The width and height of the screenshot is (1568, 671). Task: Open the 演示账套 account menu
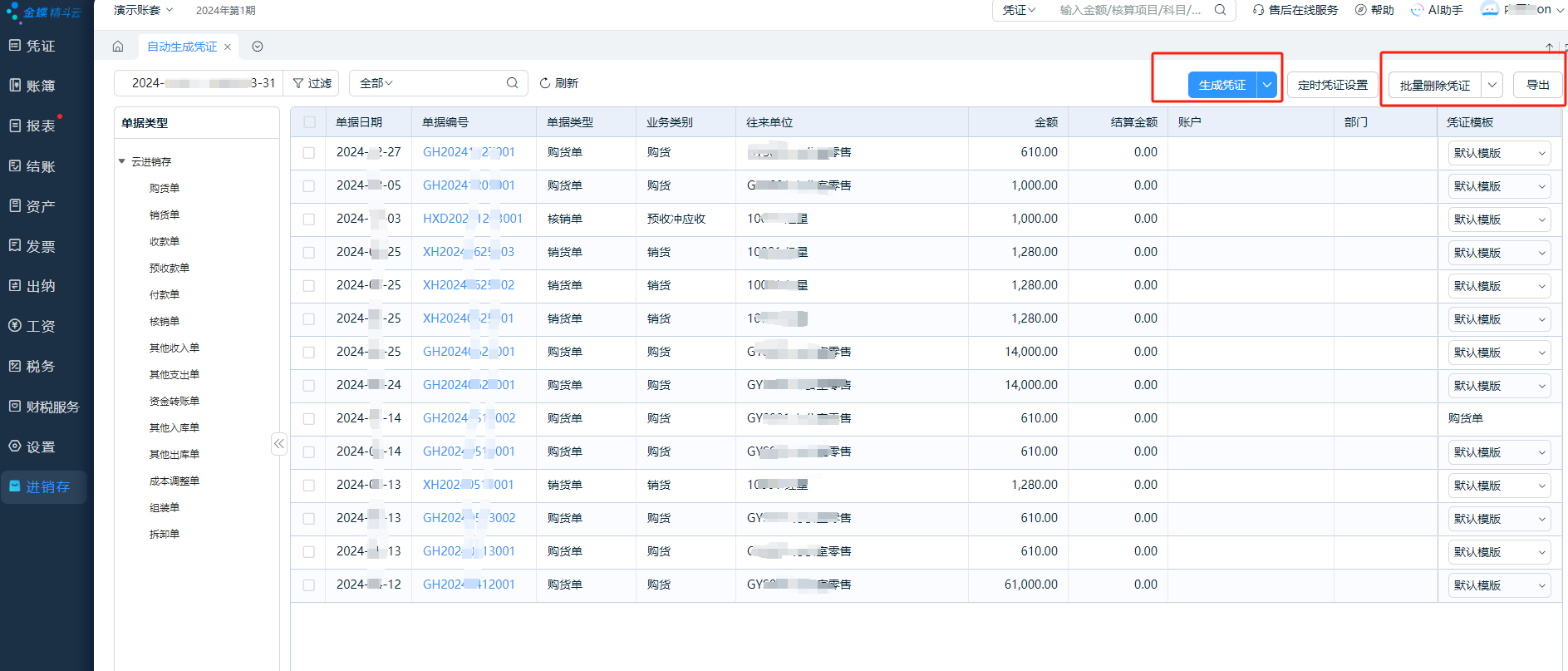tap(143, 10)
